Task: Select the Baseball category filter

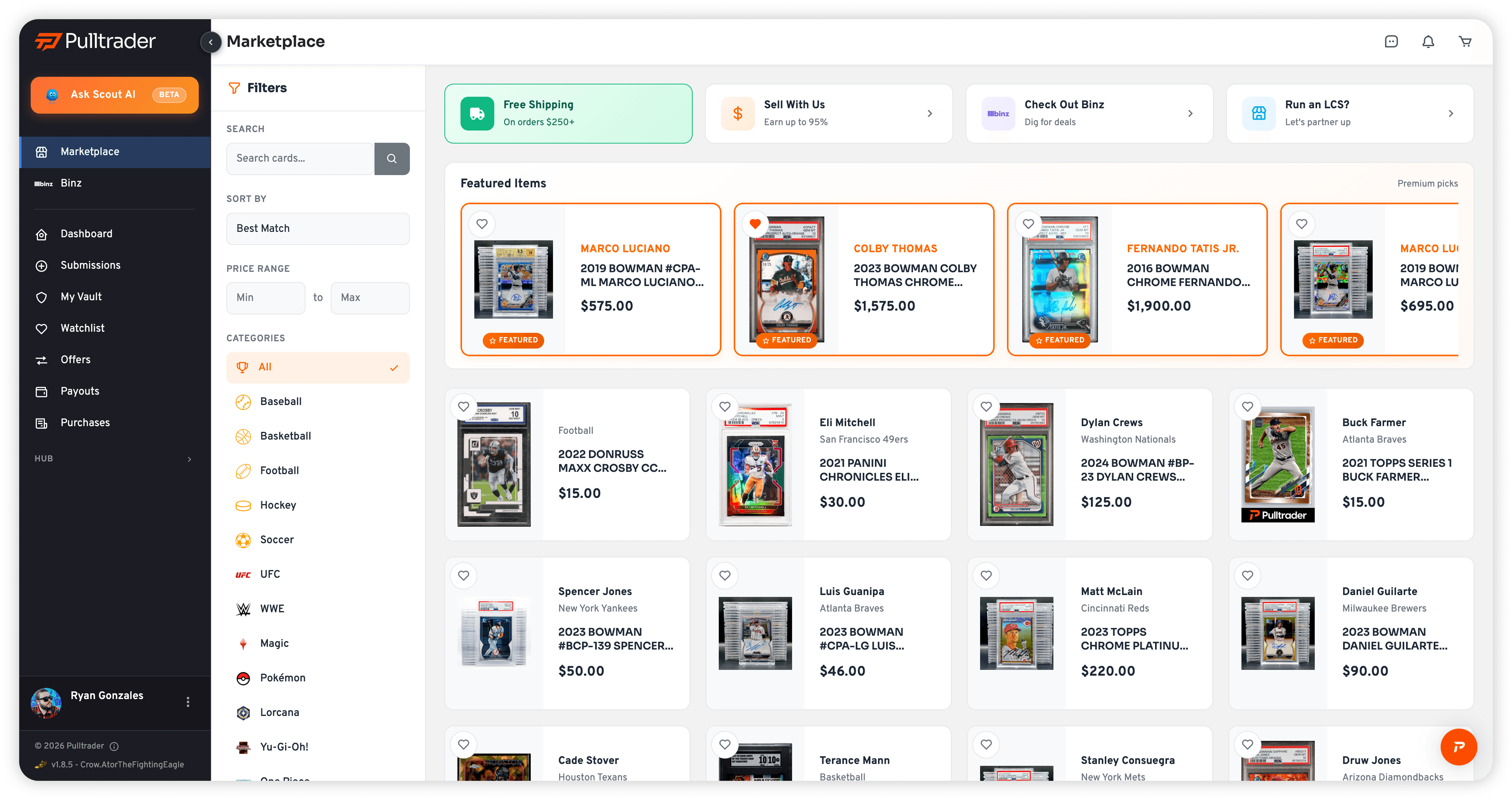Action: (281, 402)
